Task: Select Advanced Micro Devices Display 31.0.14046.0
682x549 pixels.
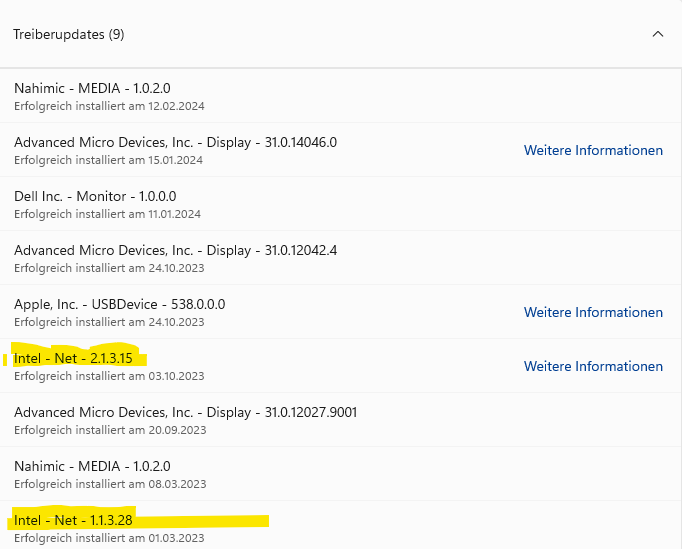Action: pyautogui.click(x=341, y=150)
